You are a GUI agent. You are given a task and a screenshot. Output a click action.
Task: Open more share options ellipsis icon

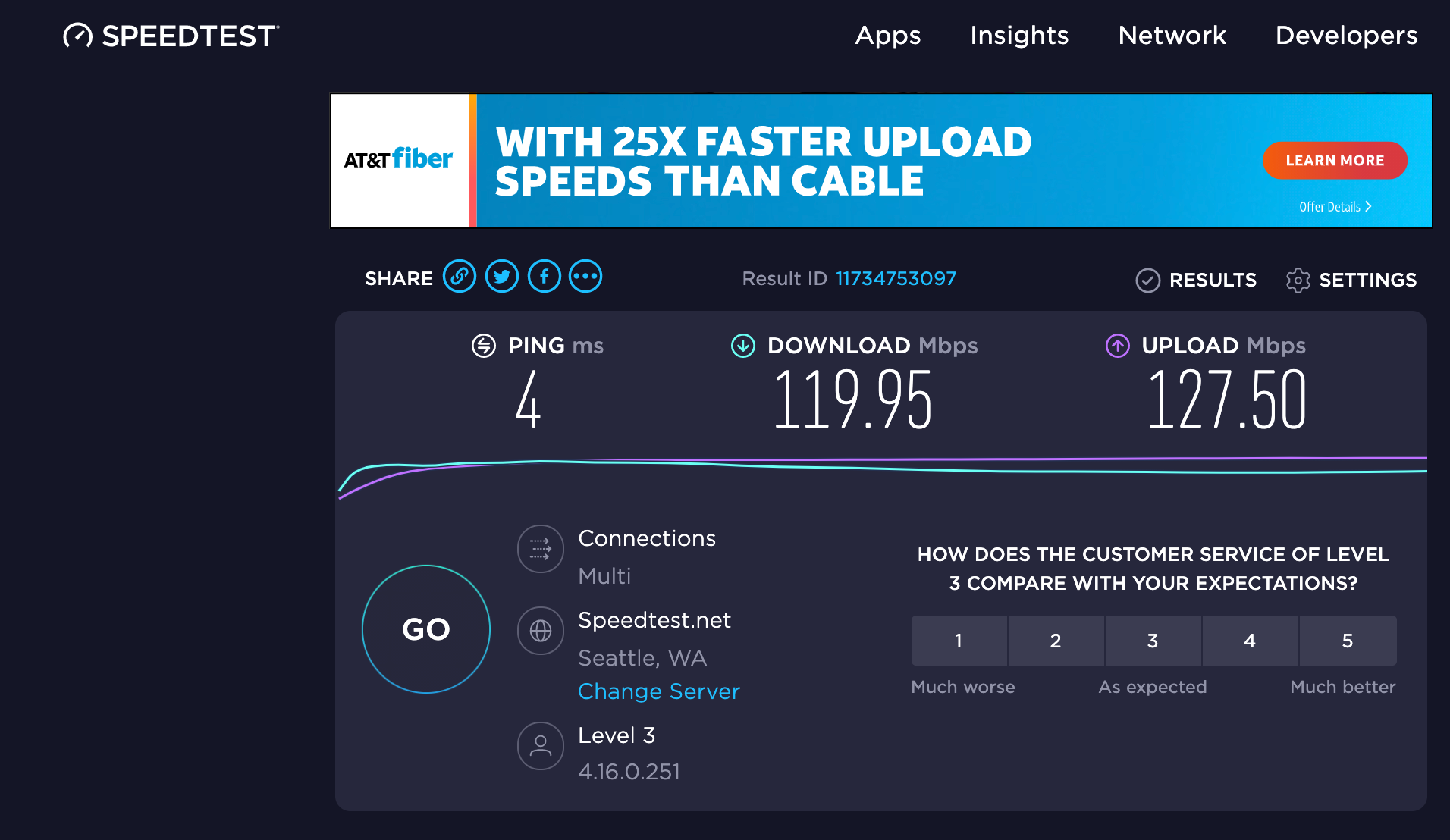pos(585,277)
